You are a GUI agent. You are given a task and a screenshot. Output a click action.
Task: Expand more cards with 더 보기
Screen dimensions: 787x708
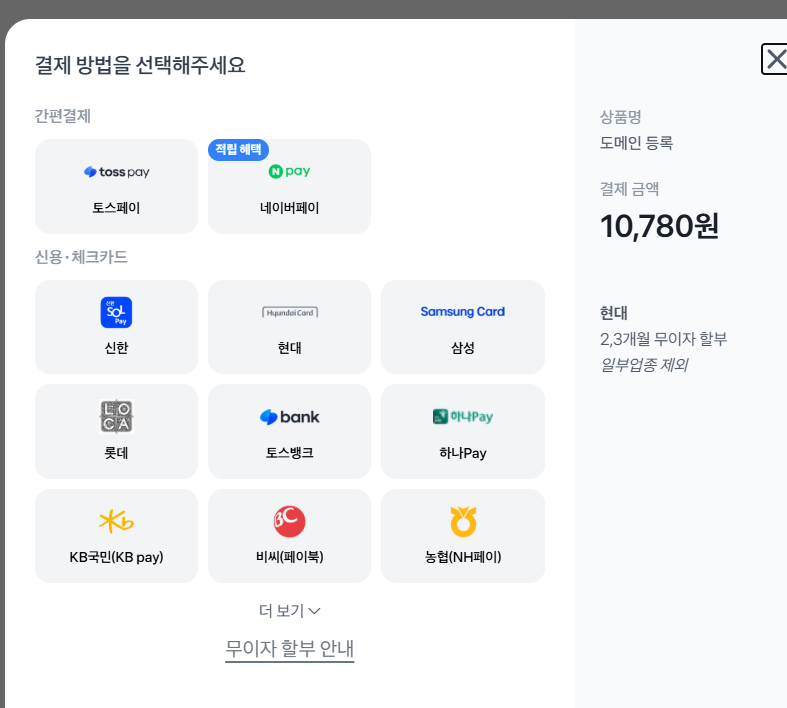click(x=290, y=611)
